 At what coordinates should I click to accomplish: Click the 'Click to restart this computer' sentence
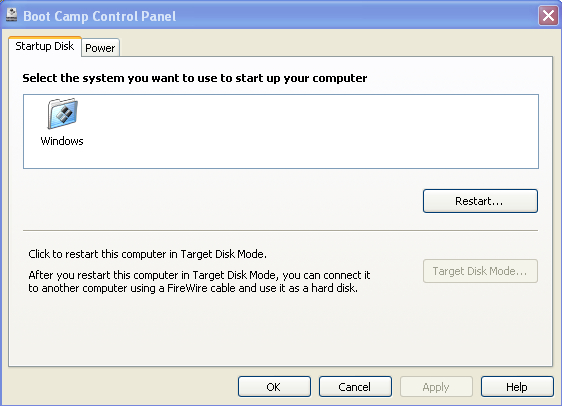[147, 254]
